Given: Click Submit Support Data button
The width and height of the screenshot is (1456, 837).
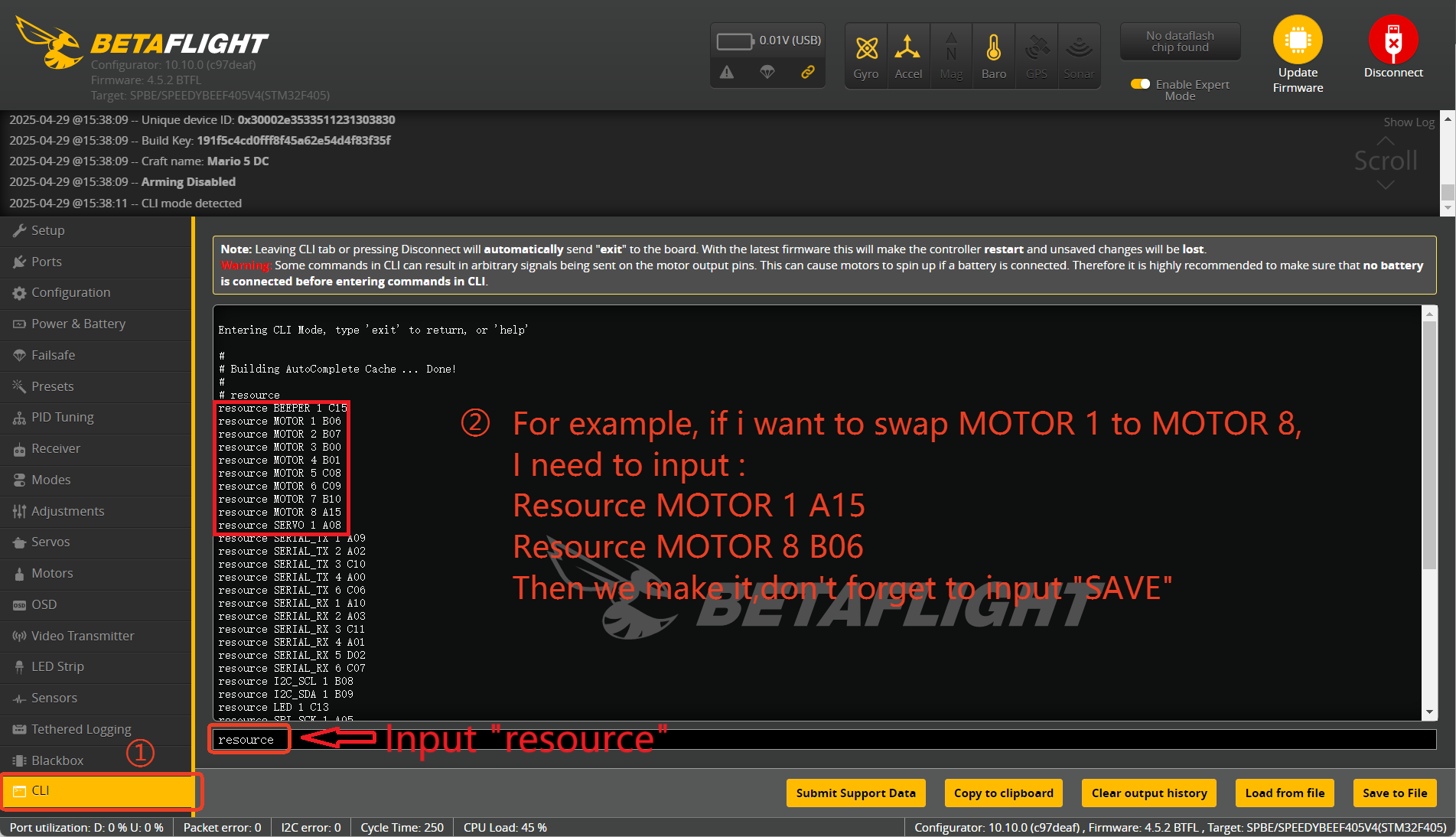Looking at the screenshot, I should coord(855,793).
